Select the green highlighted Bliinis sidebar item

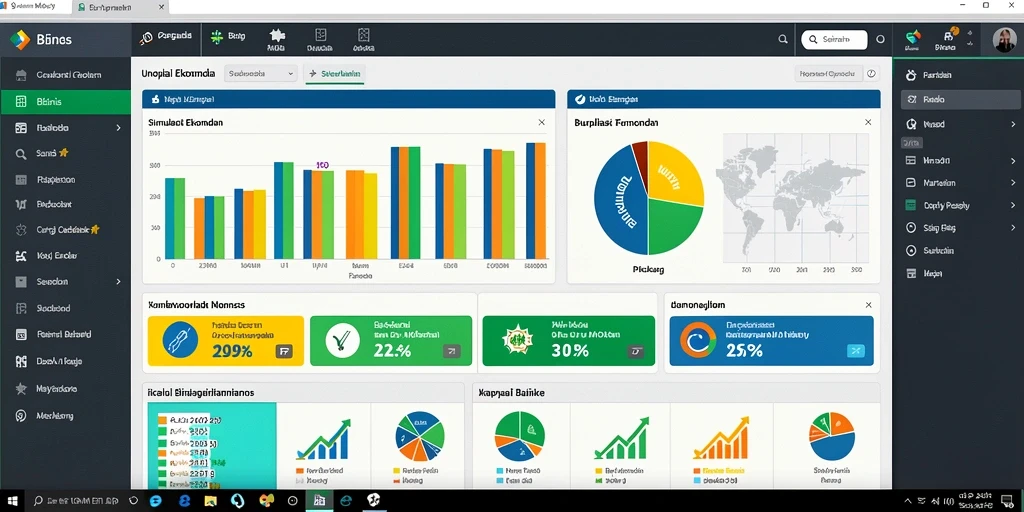(65, 102)
